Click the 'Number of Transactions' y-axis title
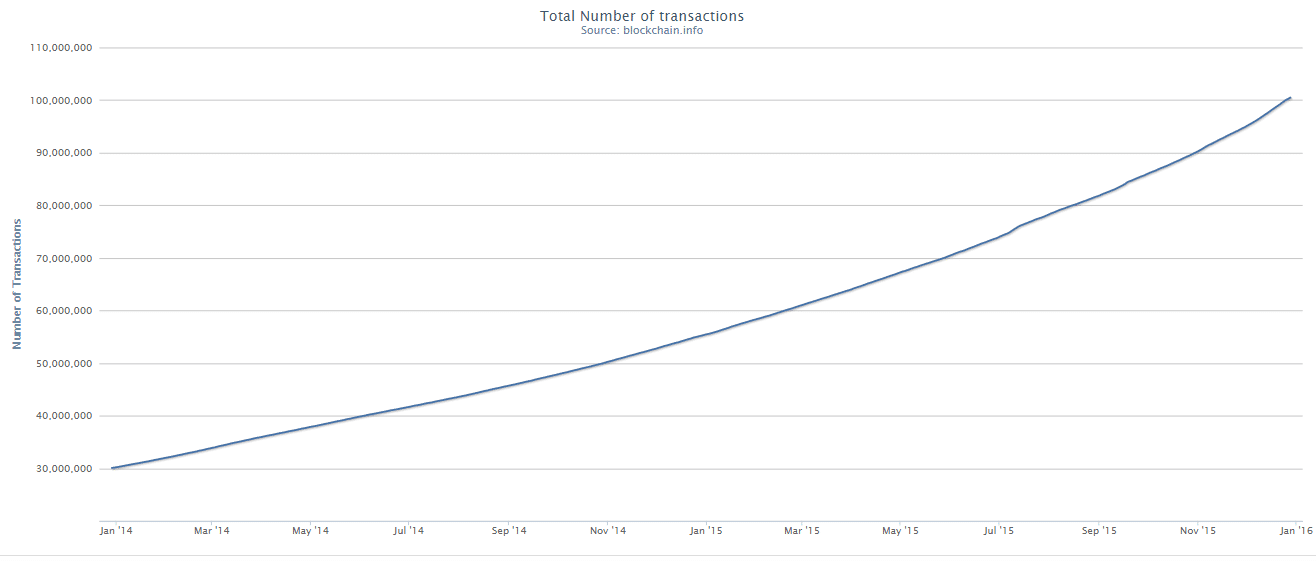 [17, 283]
